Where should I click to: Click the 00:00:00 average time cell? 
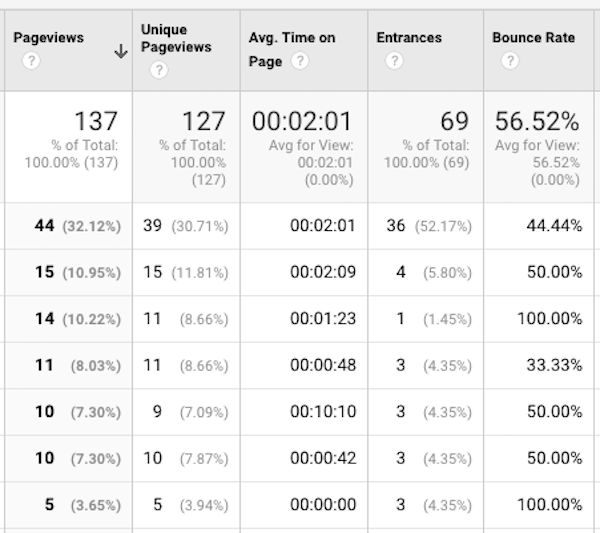click(322, 504)
